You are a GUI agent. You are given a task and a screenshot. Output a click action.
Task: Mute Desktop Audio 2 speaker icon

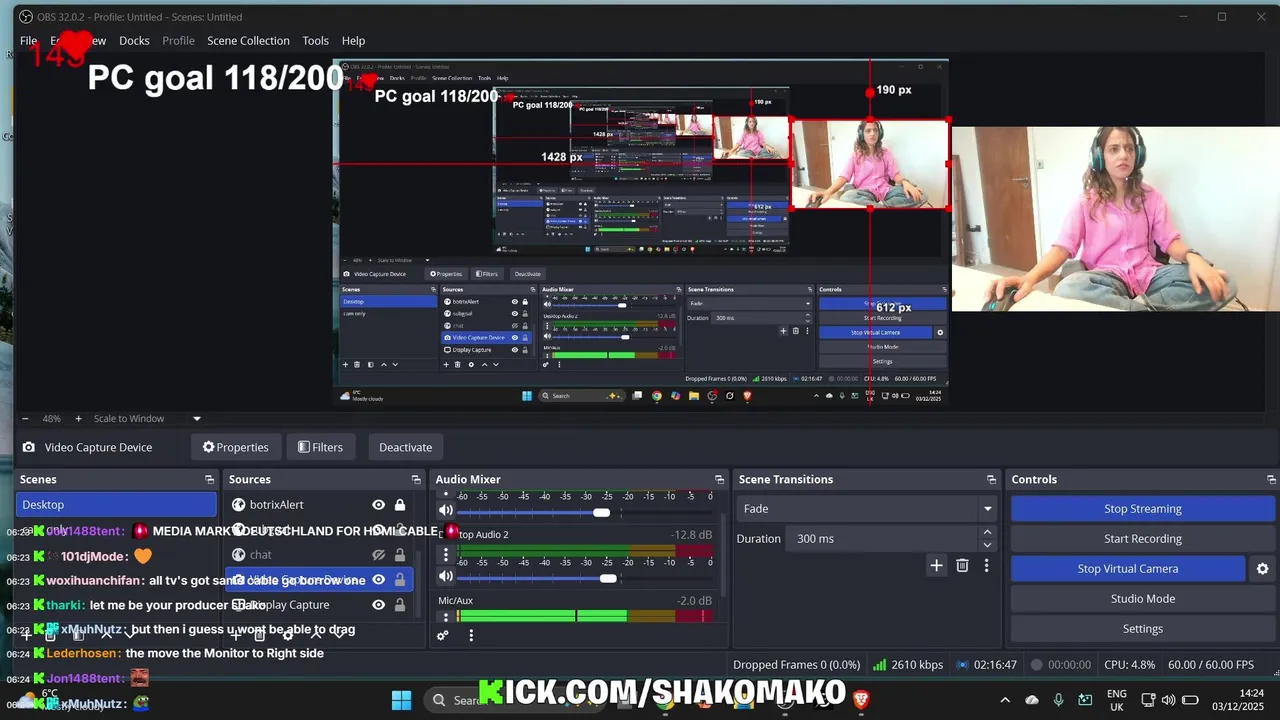446,576
